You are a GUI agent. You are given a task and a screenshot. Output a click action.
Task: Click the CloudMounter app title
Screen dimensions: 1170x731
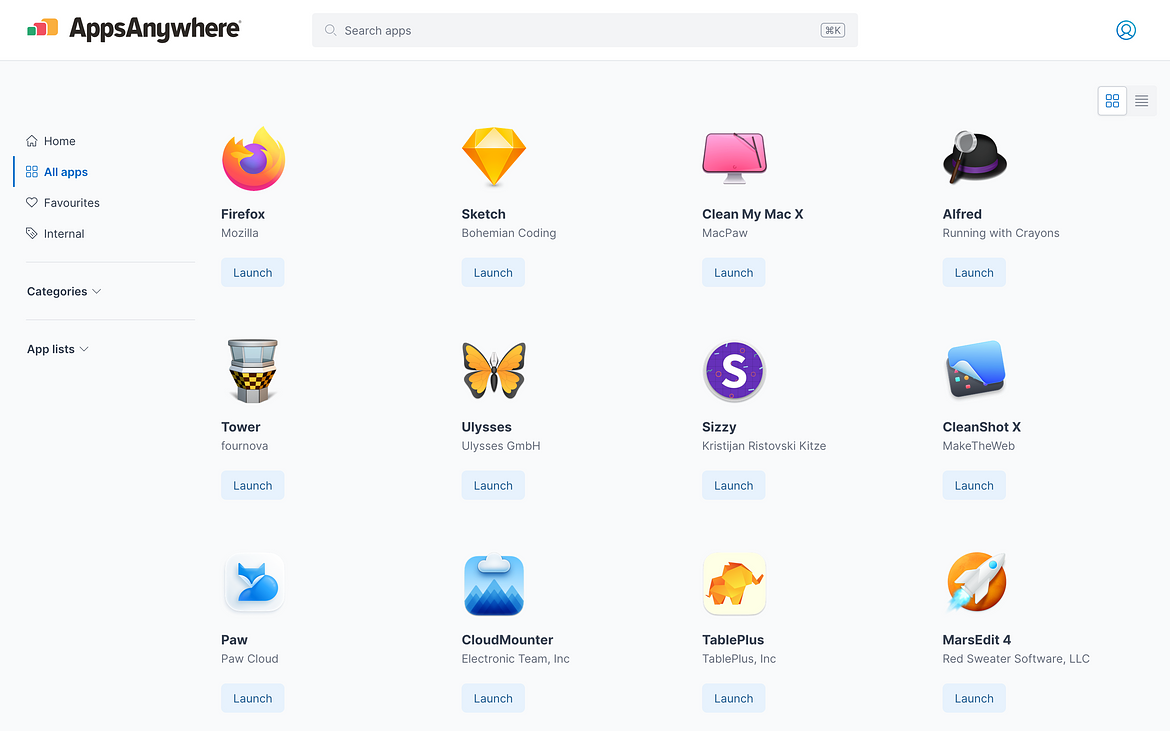507,640
